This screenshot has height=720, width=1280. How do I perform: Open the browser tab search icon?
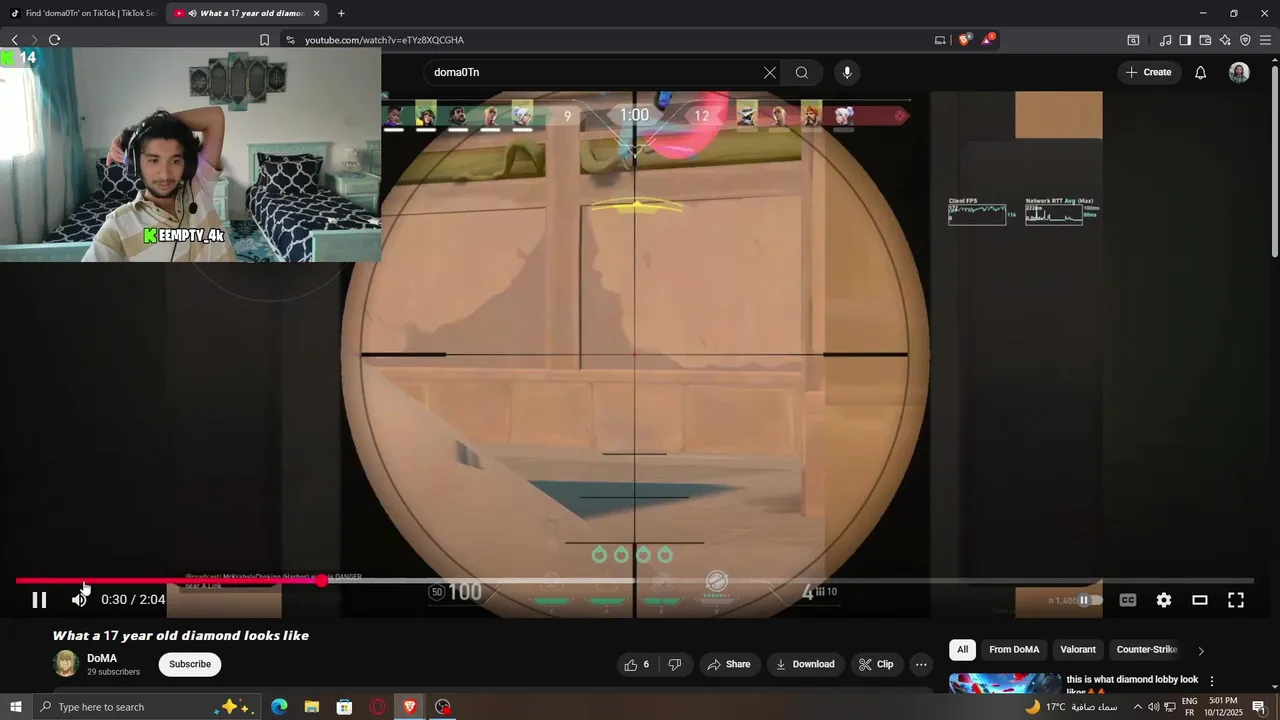(1133, 40)
